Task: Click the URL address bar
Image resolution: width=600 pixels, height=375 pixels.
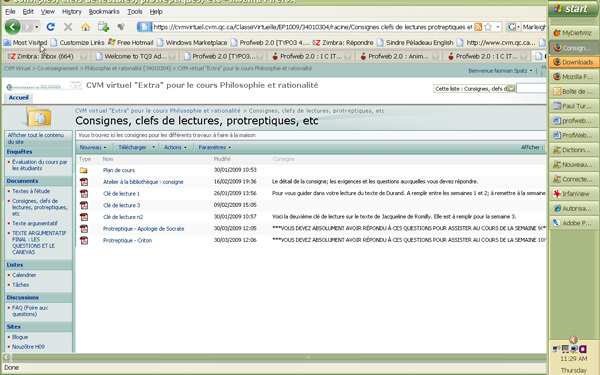Action: click(313, 27)
